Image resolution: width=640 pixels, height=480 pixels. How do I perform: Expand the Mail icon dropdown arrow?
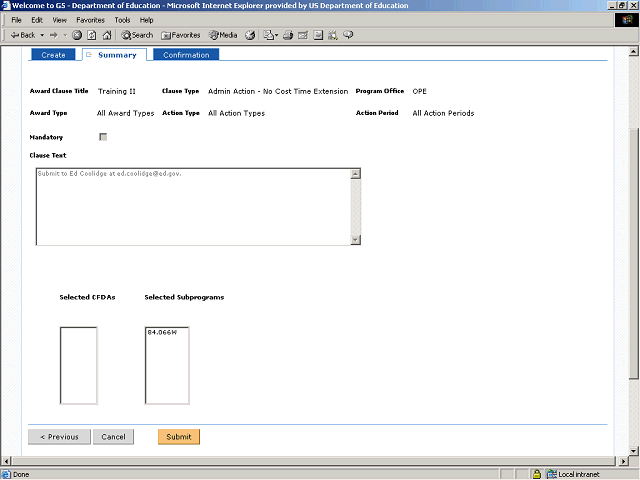tap(276, 35)
